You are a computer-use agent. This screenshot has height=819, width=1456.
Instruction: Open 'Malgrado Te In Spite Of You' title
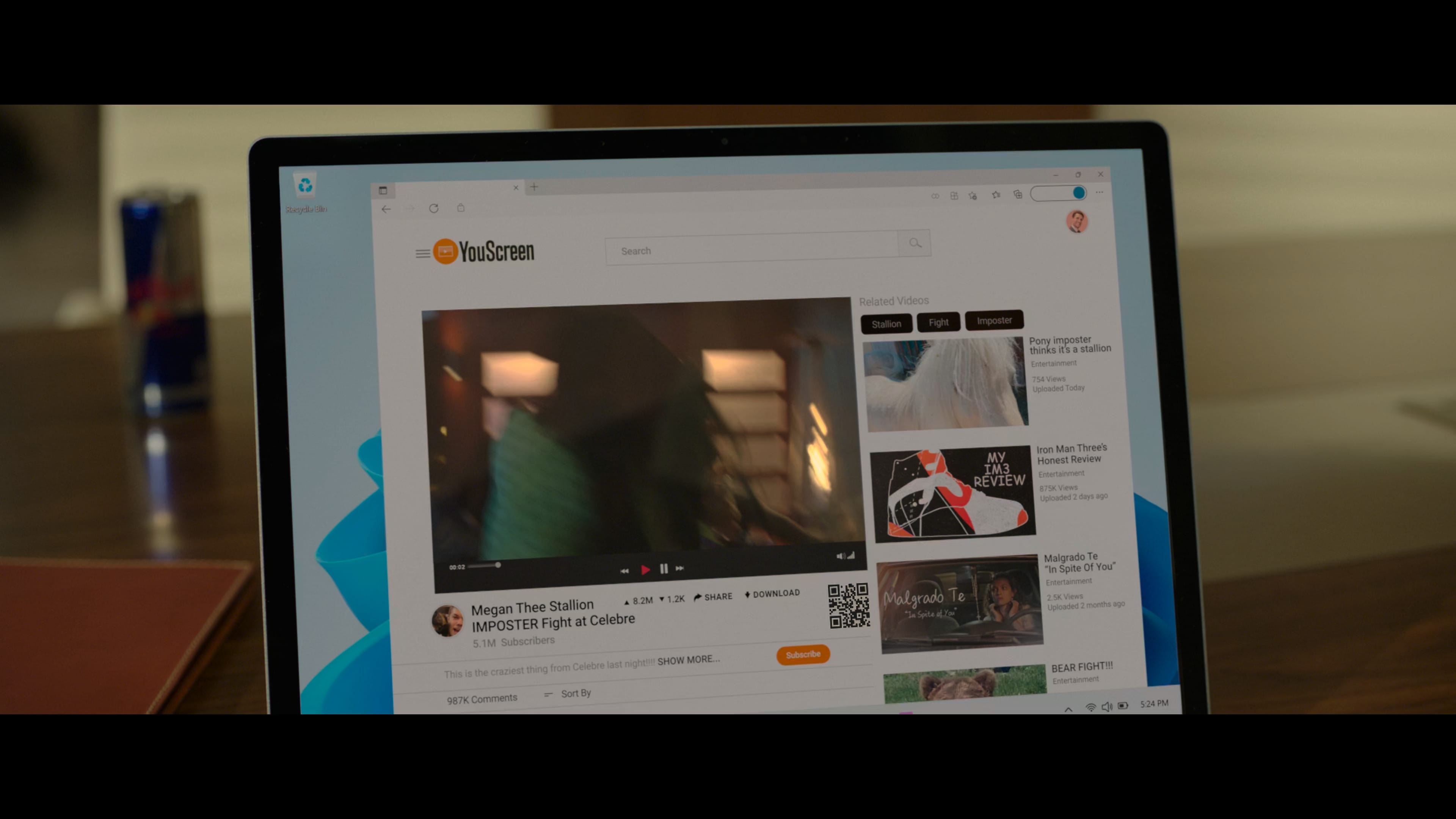(x=1079, y=562)
